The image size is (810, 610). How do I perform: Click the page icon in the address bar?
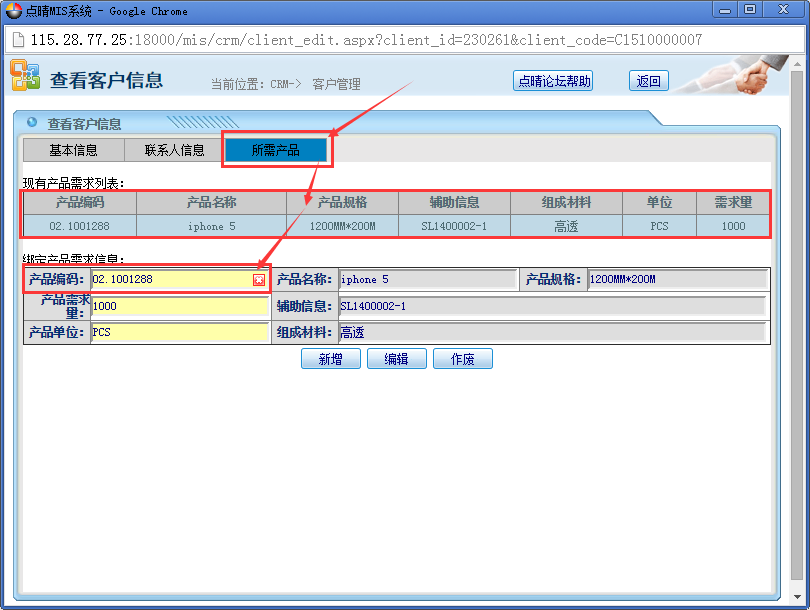point(17,40)
